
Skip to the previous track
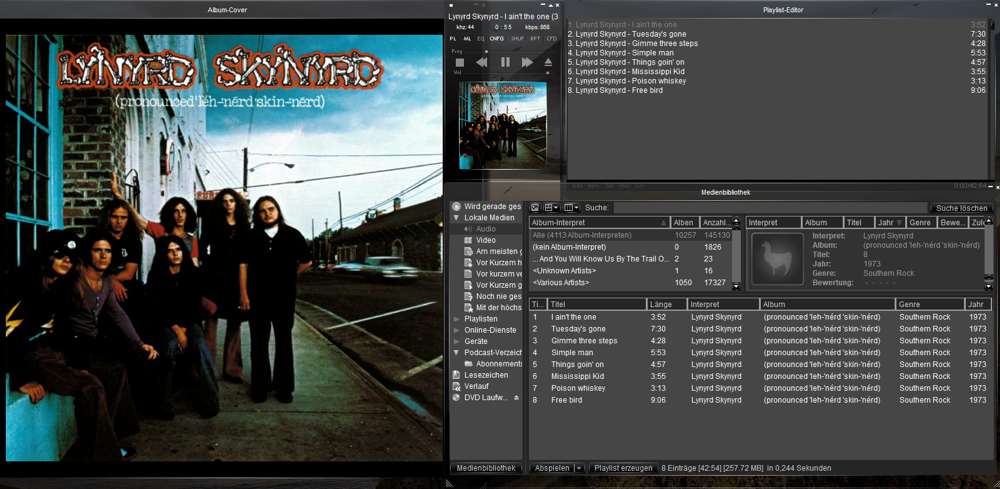482,62
